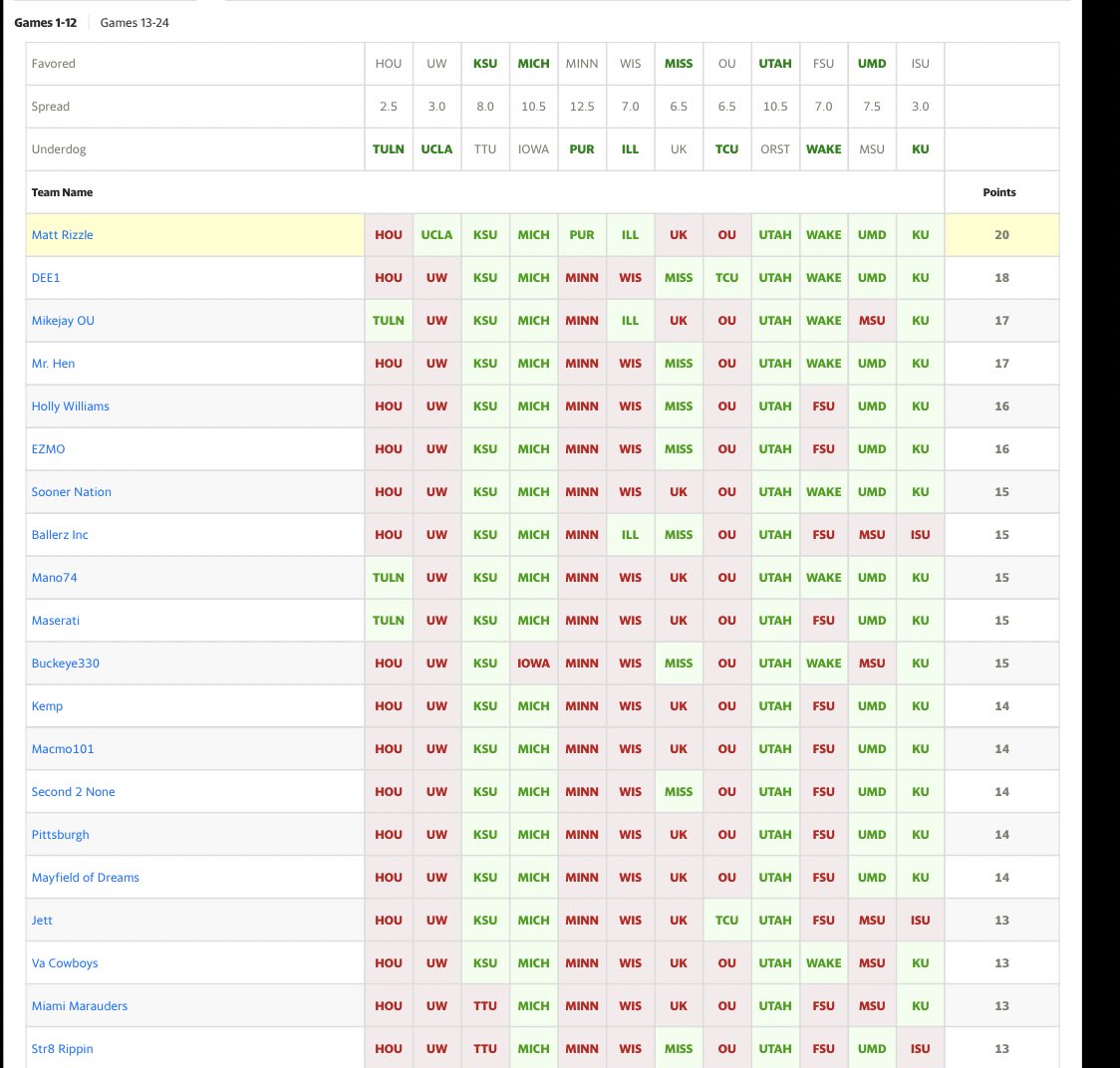Open the Buckeye330 team link
This screenshot has height=1068, width=1120.
point(65,664)
